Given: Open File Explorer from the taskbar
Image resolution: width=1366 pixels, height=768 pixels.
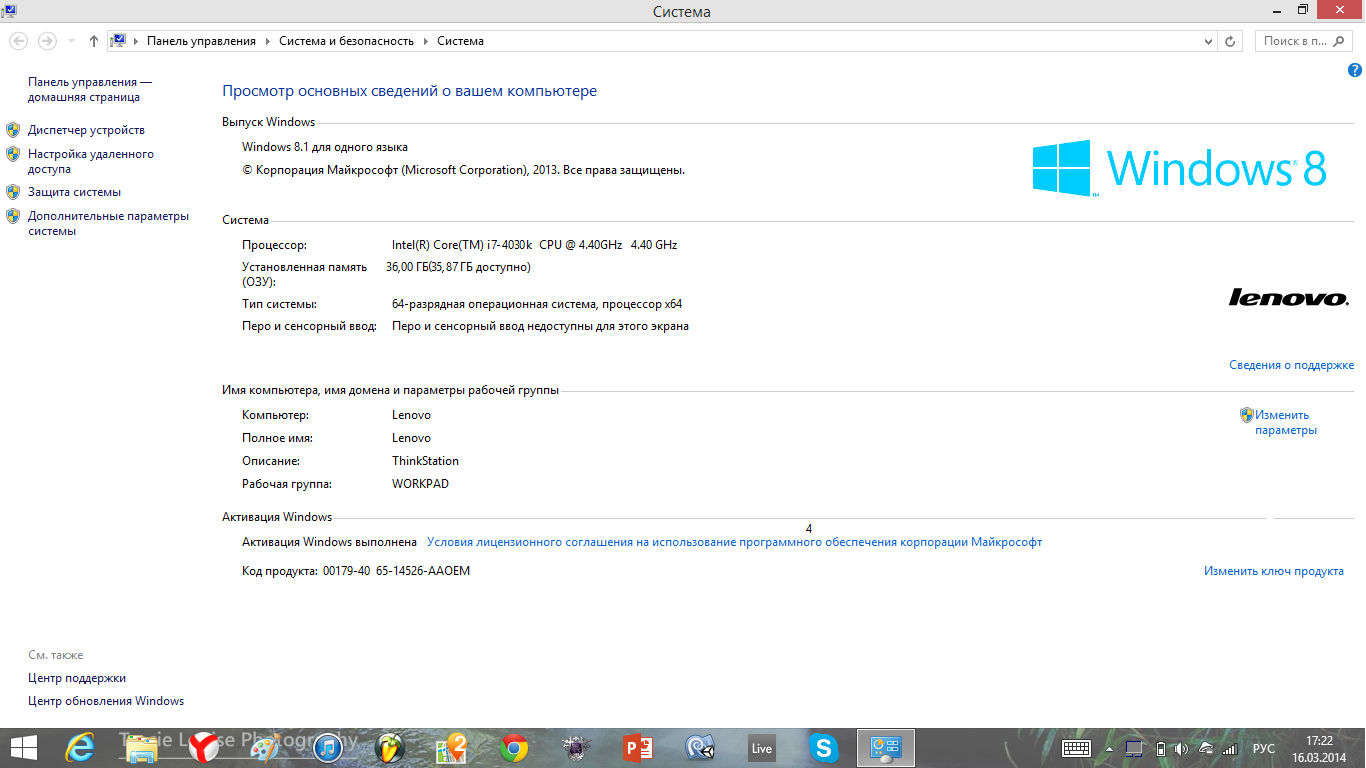Looking at the screenshot, I should tap(141, 747).
